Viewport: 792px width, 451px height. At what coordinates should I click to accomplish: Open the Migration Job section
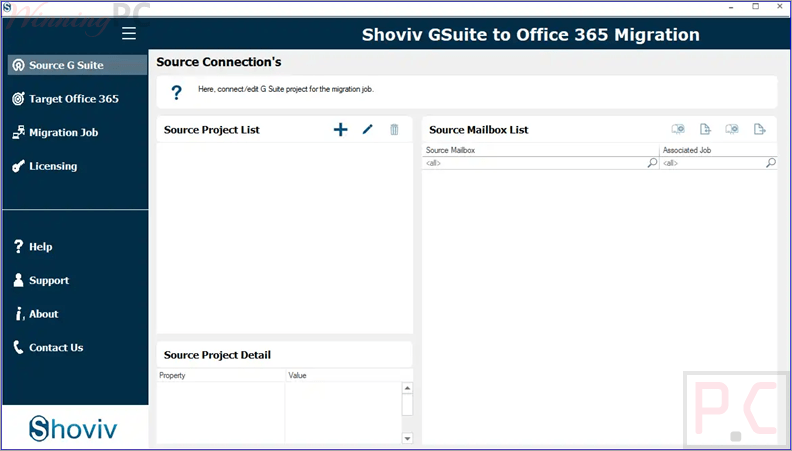click(55, 133)
